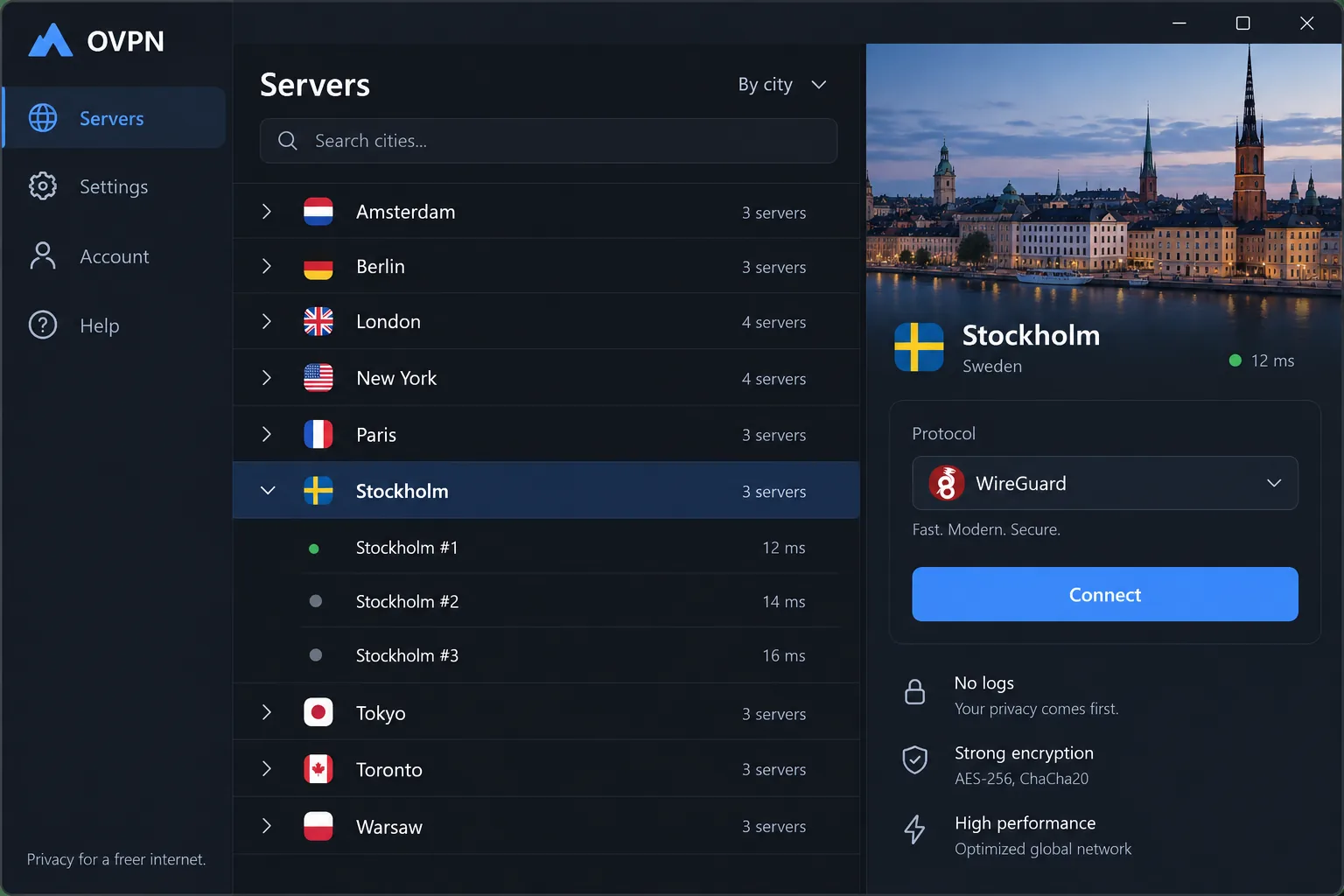Click the Netherlands flag beside Amsterdam
The height and width of the screenshot is (896, 1344).
318,212
